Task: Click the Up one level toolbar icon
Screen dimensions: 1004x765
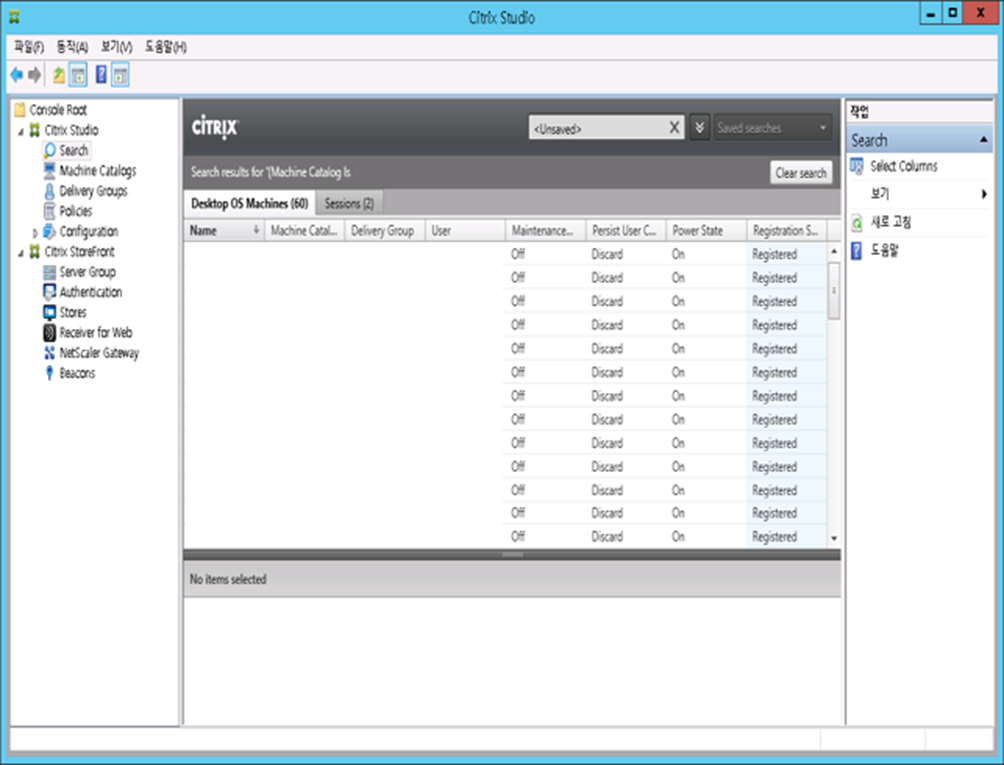Action: pyautogui.click(x=58, y=75)
